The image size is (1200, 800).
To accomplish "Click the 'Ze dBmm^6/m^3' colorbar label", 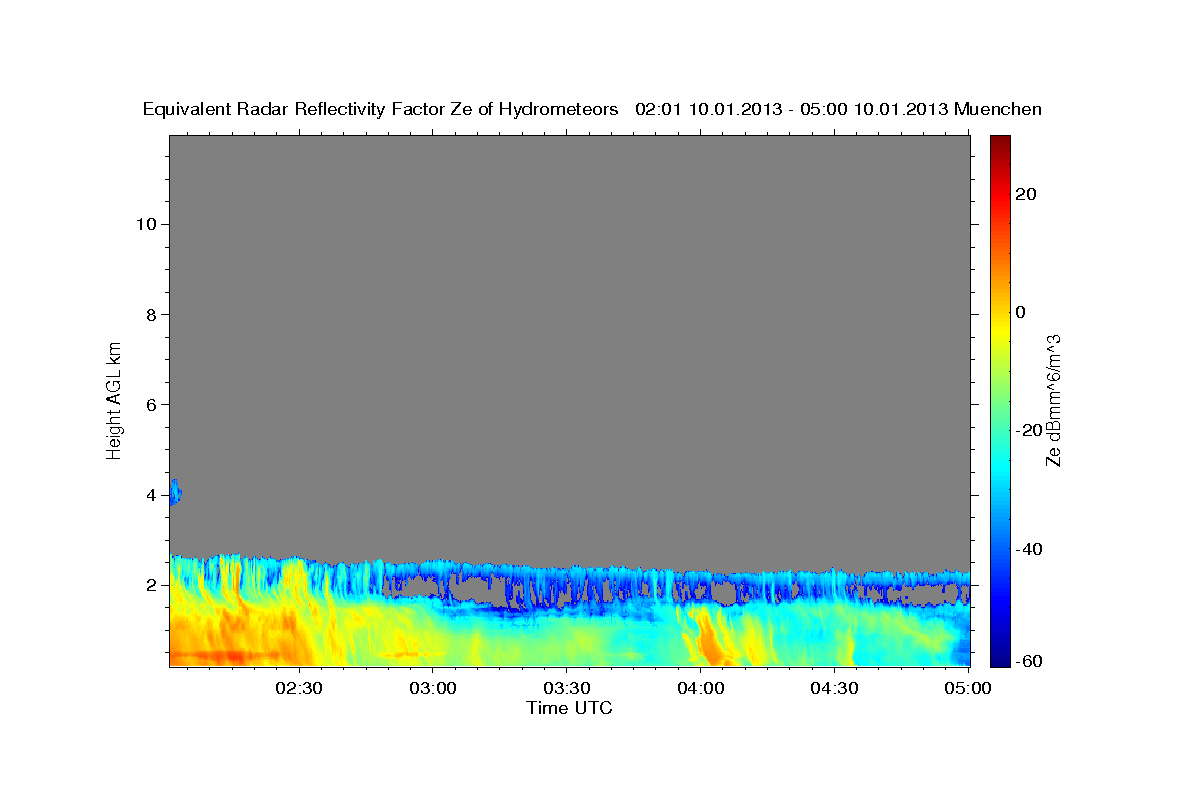I will click(1053, 400).
